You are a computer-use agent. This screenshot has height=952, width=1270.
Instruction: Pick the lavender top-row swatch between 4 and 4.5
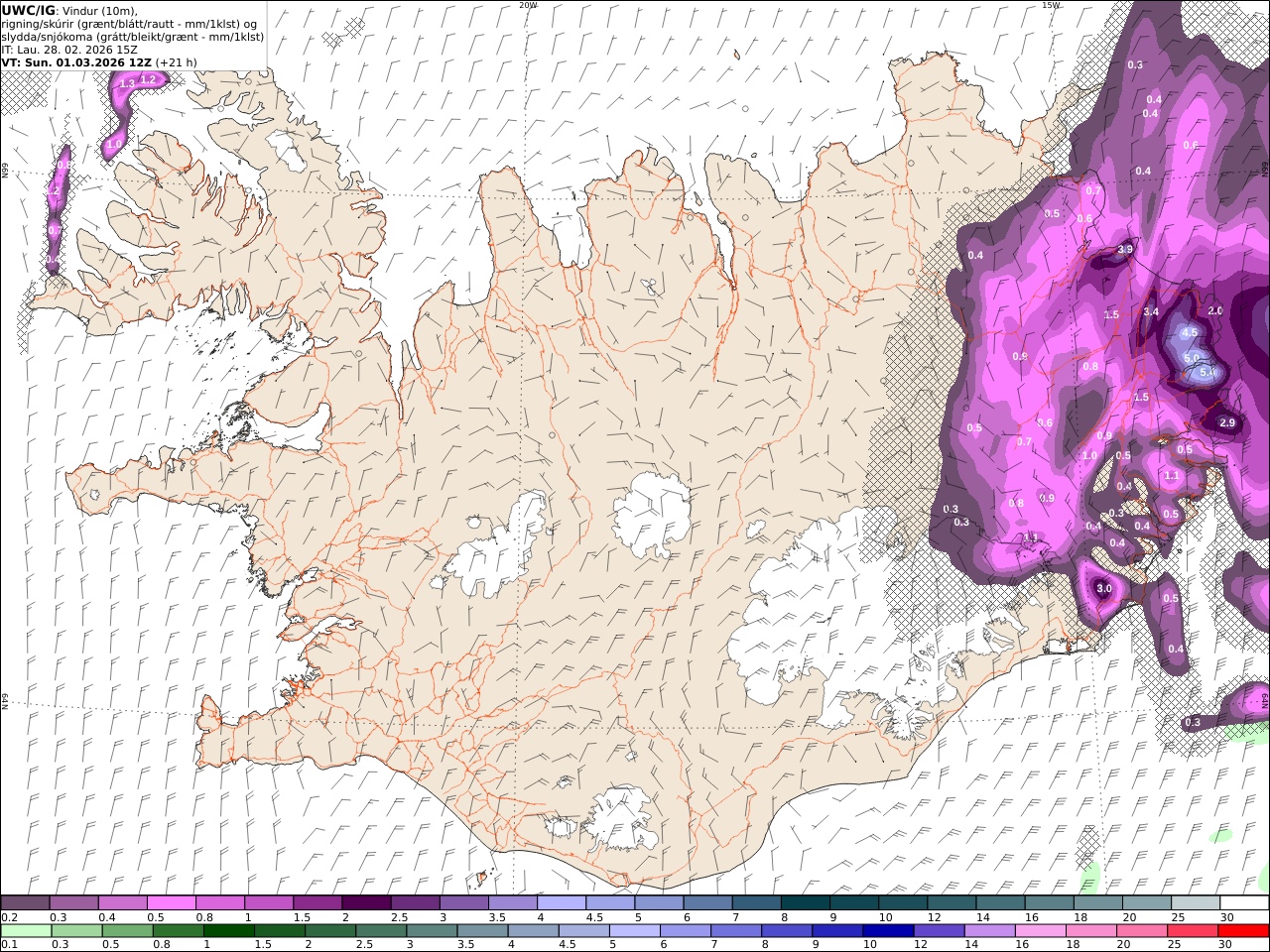coord(562,903)
